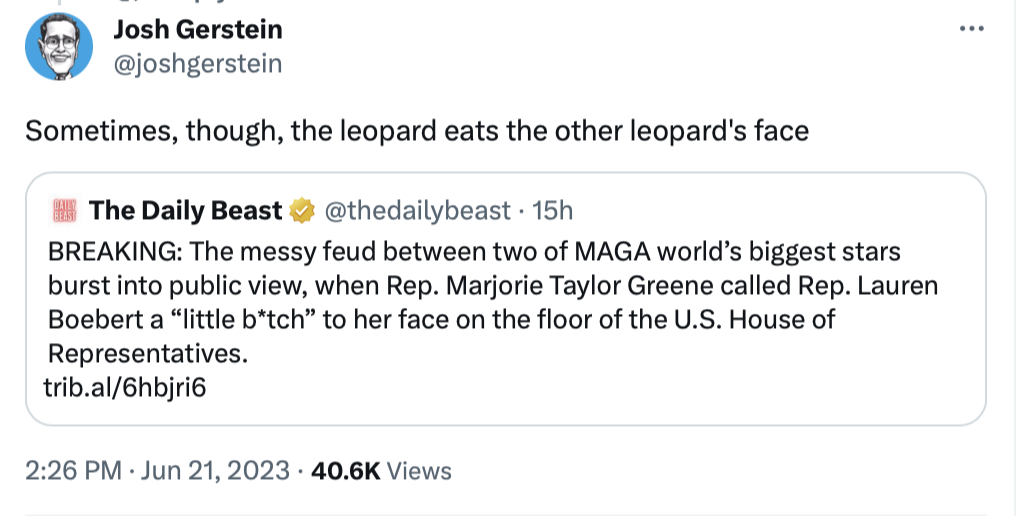The height and width of the screenshot is (516, 1028).
Task: Open the three-dot More options menu
Action: [971, 29]
